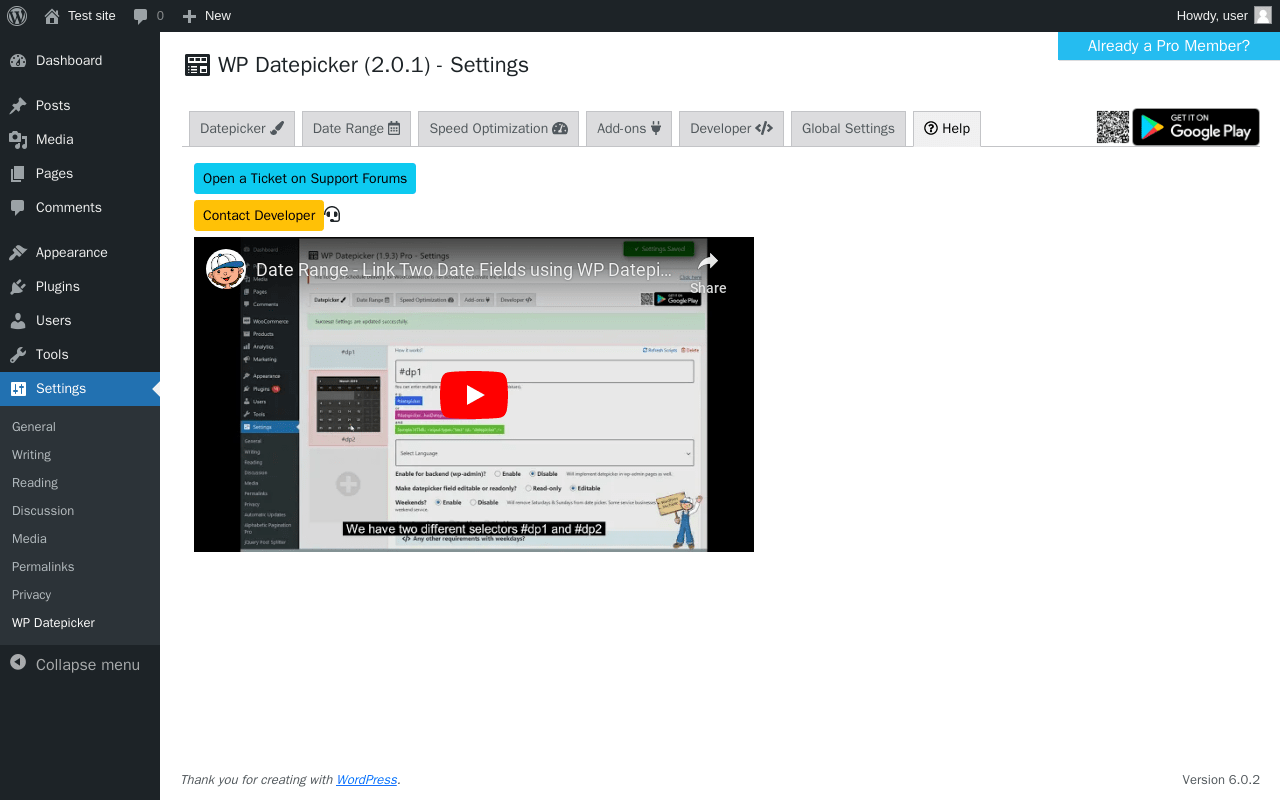This screenshot has width=1280, height=800.
Task: Click the video title Date Range link
Action: click(x=464, y=270)
